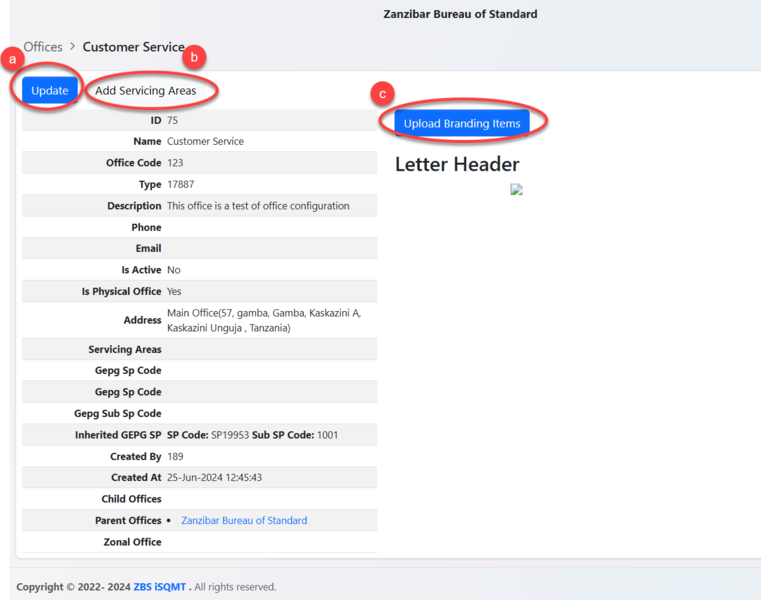This screenshot has height=600, width=761.
Task: Open Add Servicing Areas
Action: pyautogui.click(x=145, y=91)
